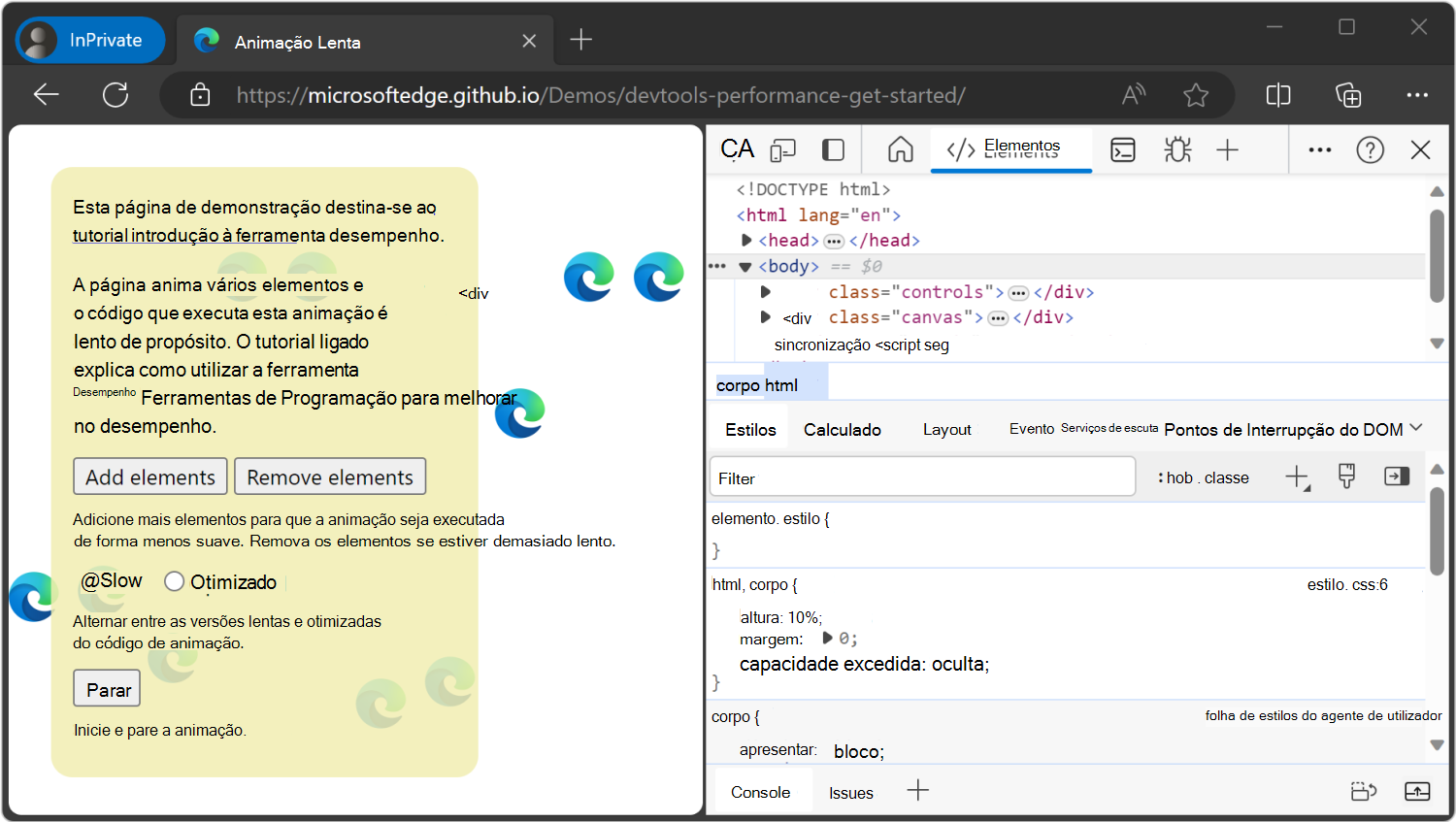Select the Otimizado radio button

click(x=175, y=581)
